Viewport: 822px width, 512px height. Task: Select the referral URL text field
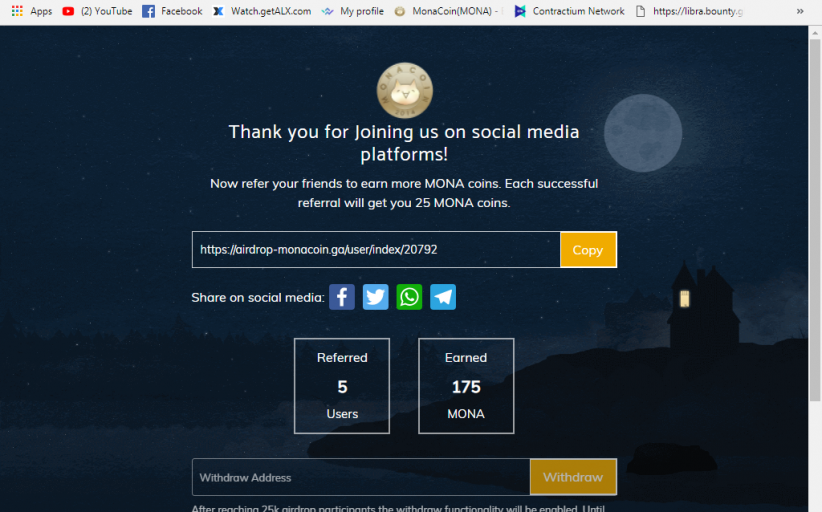(376, 250)
